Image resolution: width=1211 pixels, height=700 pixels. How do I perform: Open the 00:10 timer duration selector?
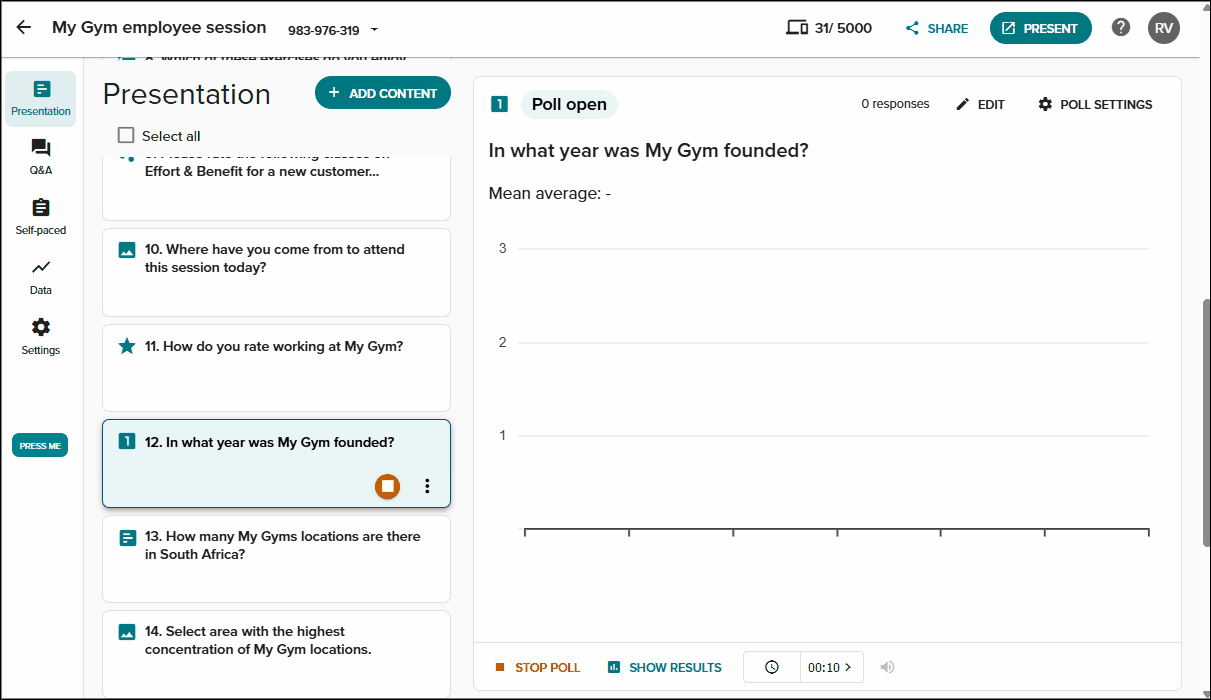[x=831, y=667]
